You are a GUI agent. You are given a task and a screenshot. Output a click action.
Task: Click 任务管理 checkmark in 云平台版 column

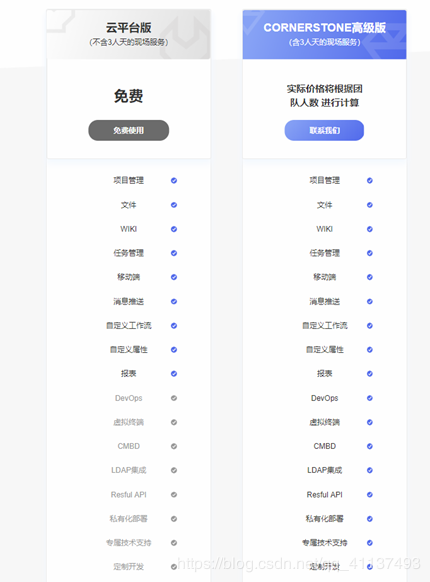pyautogui.click(x=174, y=253)
